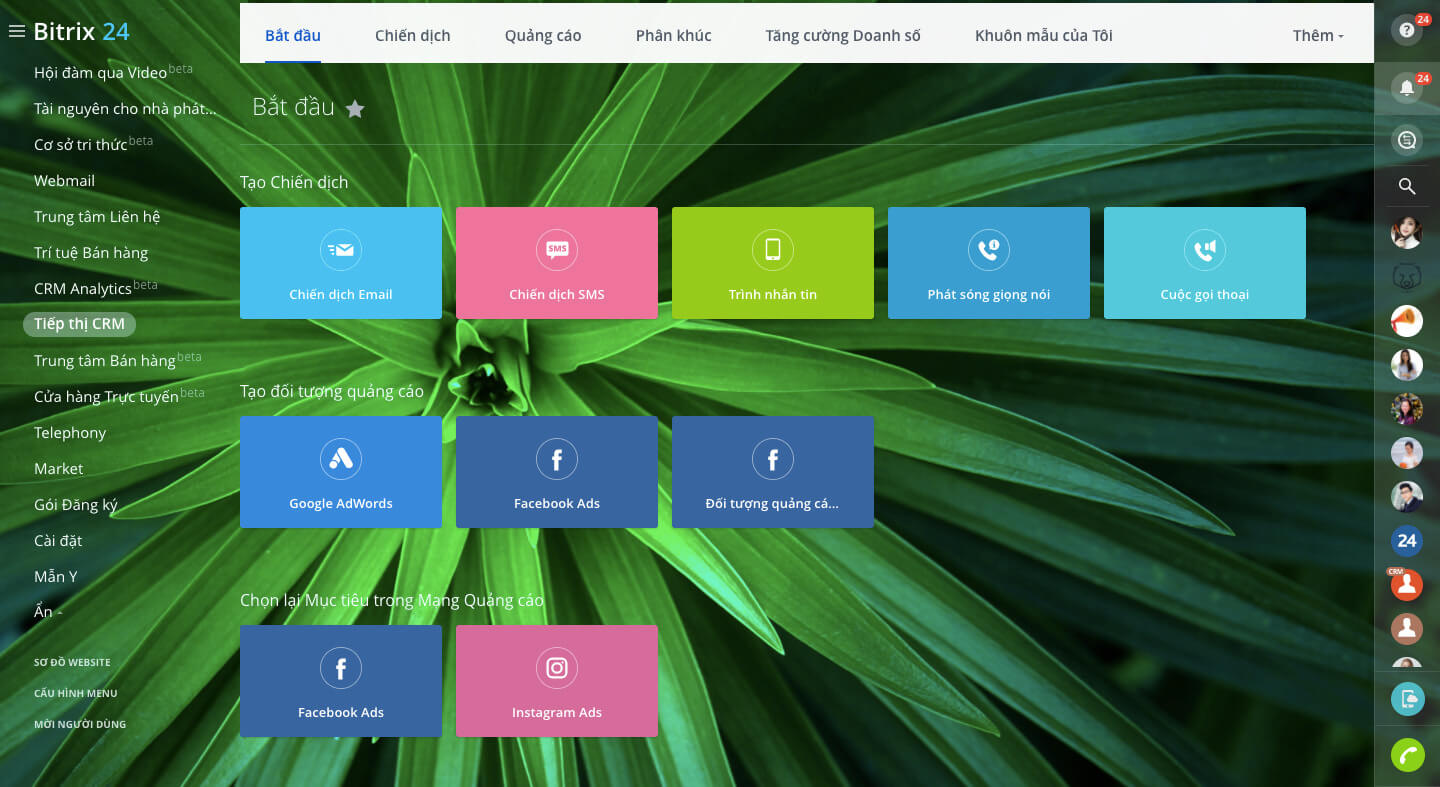Open the help question mark icon
This screenshot has height=787, width=1440.
click(x=1406, y=30)
